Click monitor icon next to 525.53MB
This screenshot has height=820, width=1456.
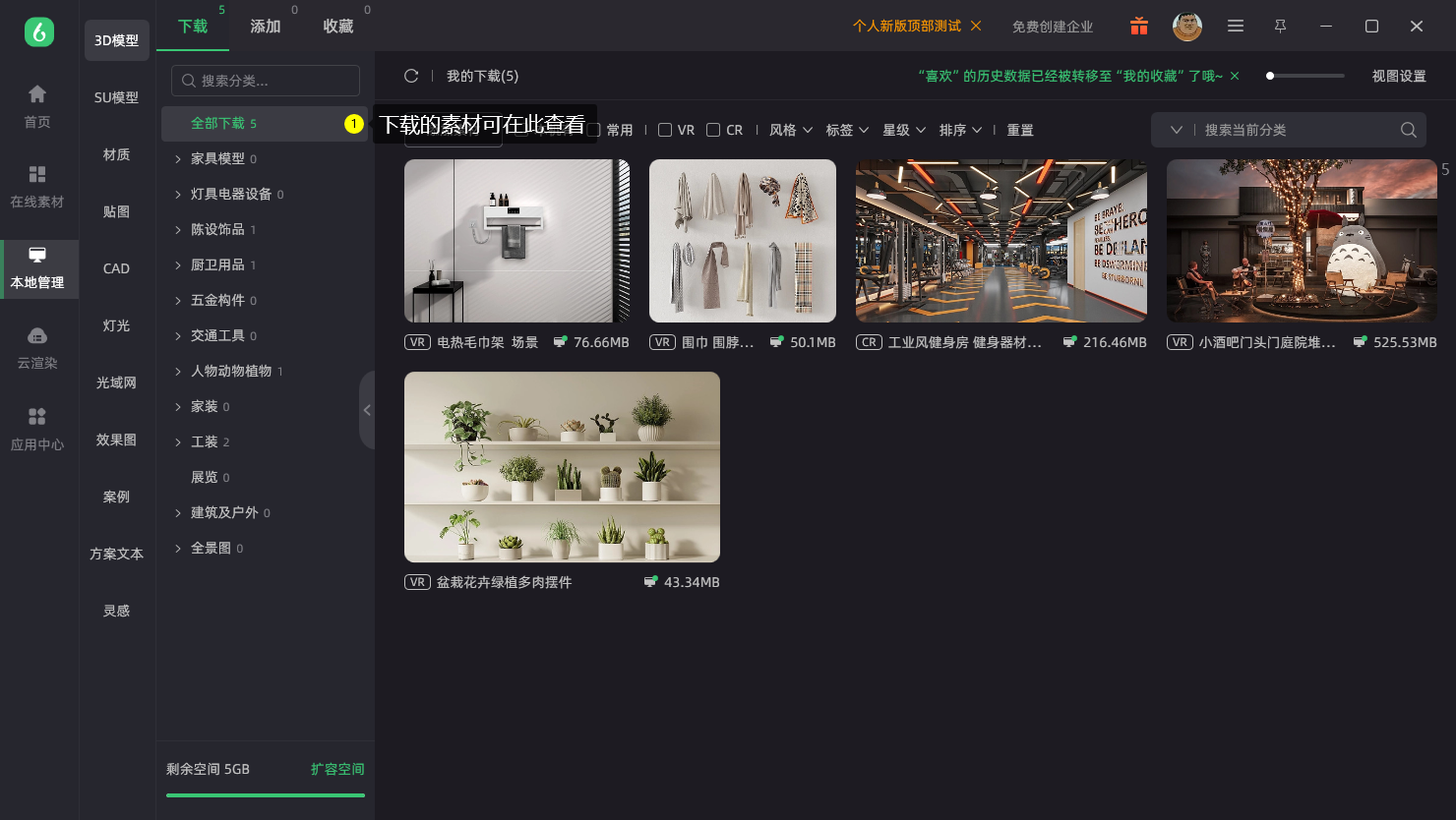click(1360, 342)
